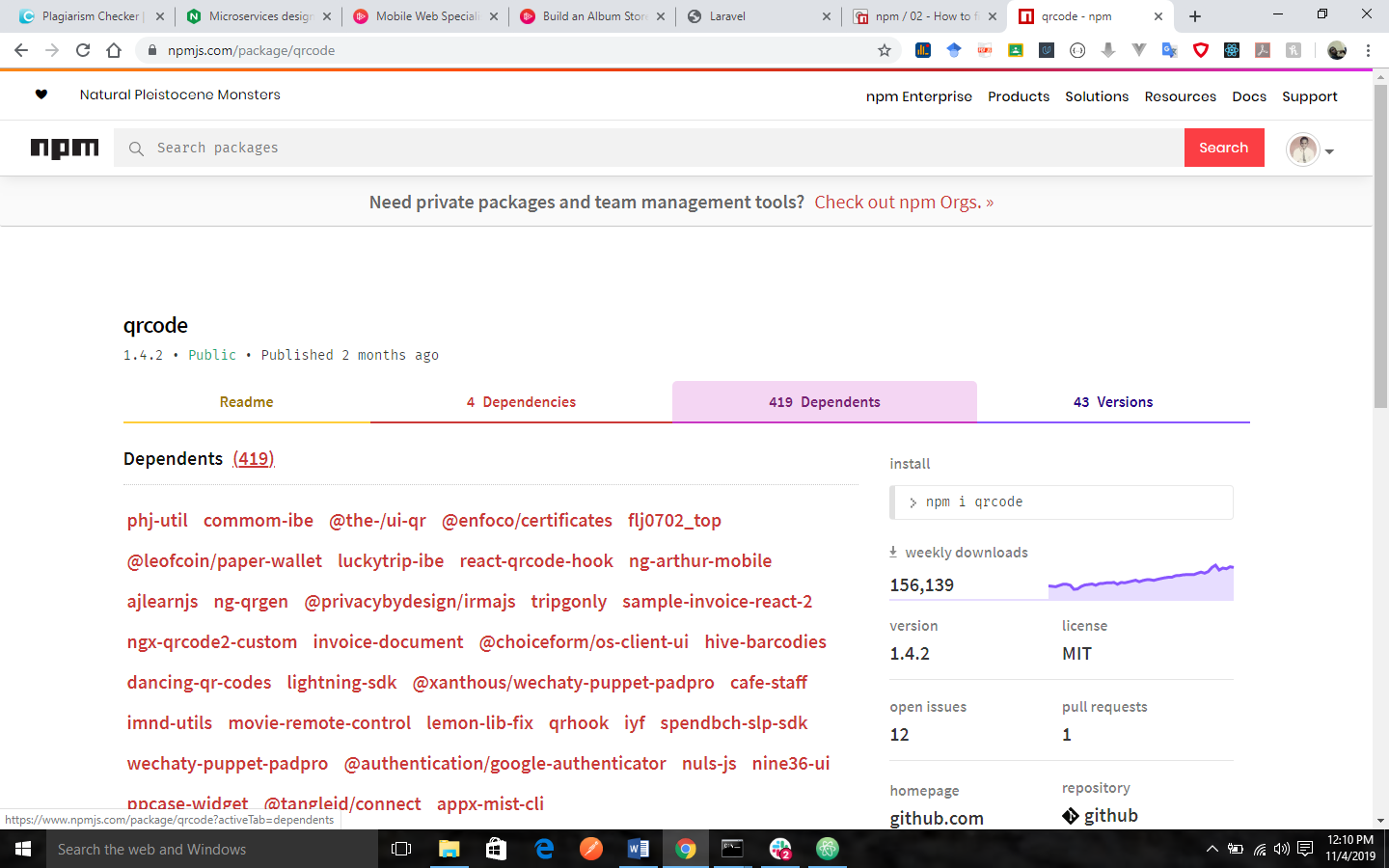
Task: Click the weekly downloads chart
Action: coord(1141,582)
